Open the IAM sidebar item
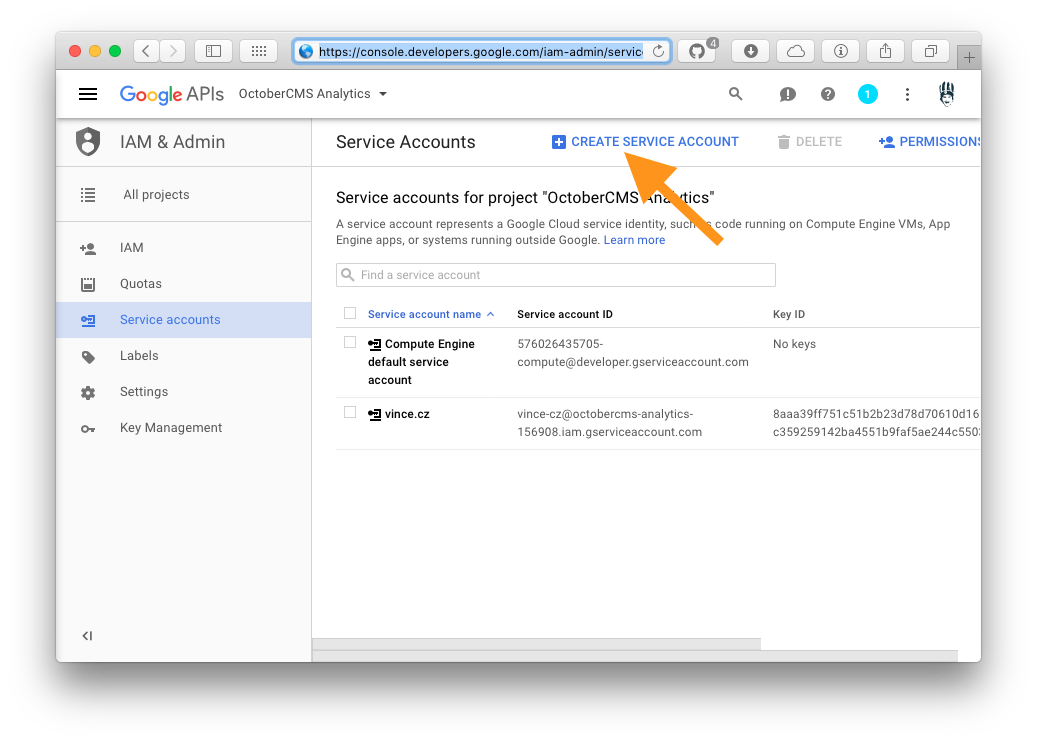The image size is (1037, 742). [183, 247]
